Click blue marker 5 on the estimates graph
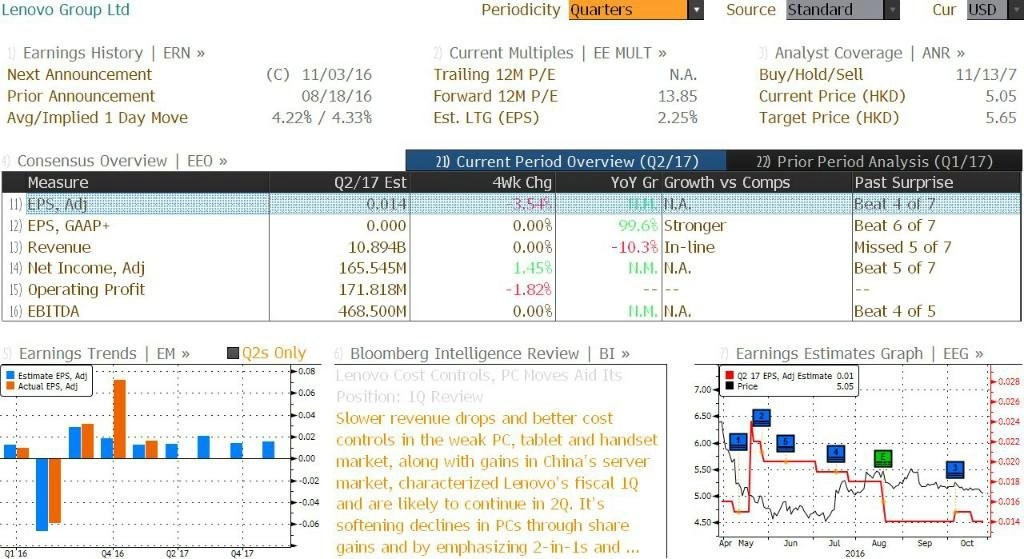 (x=786, y=443)
